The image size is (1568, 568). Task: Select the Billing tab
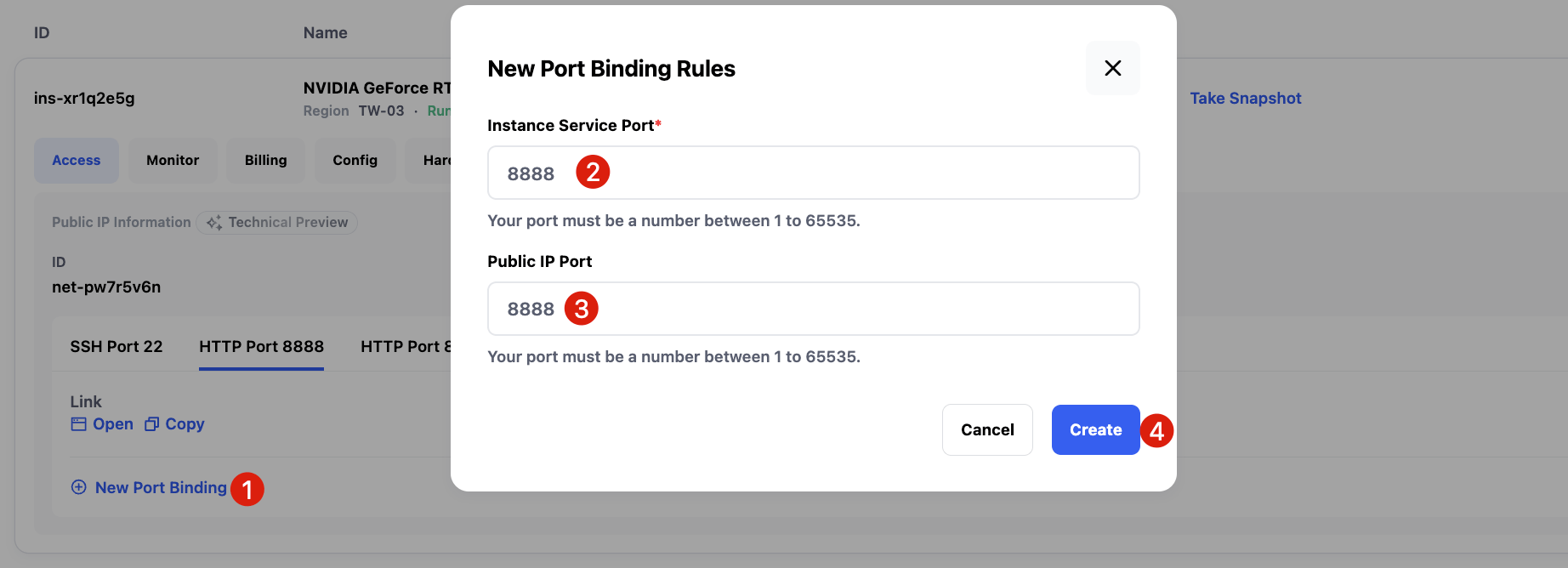[x=265, y=161]
